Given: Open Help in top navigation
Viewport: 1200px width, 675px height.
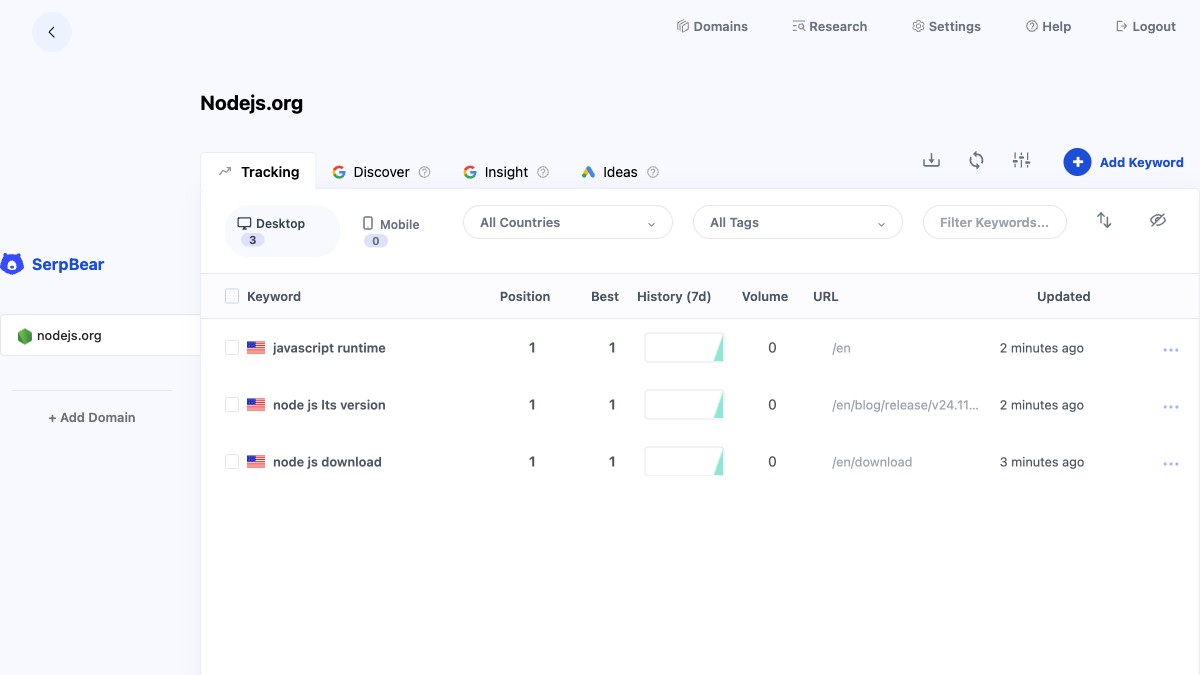Looking at the screenshot, I should [x=1048, y=27].
